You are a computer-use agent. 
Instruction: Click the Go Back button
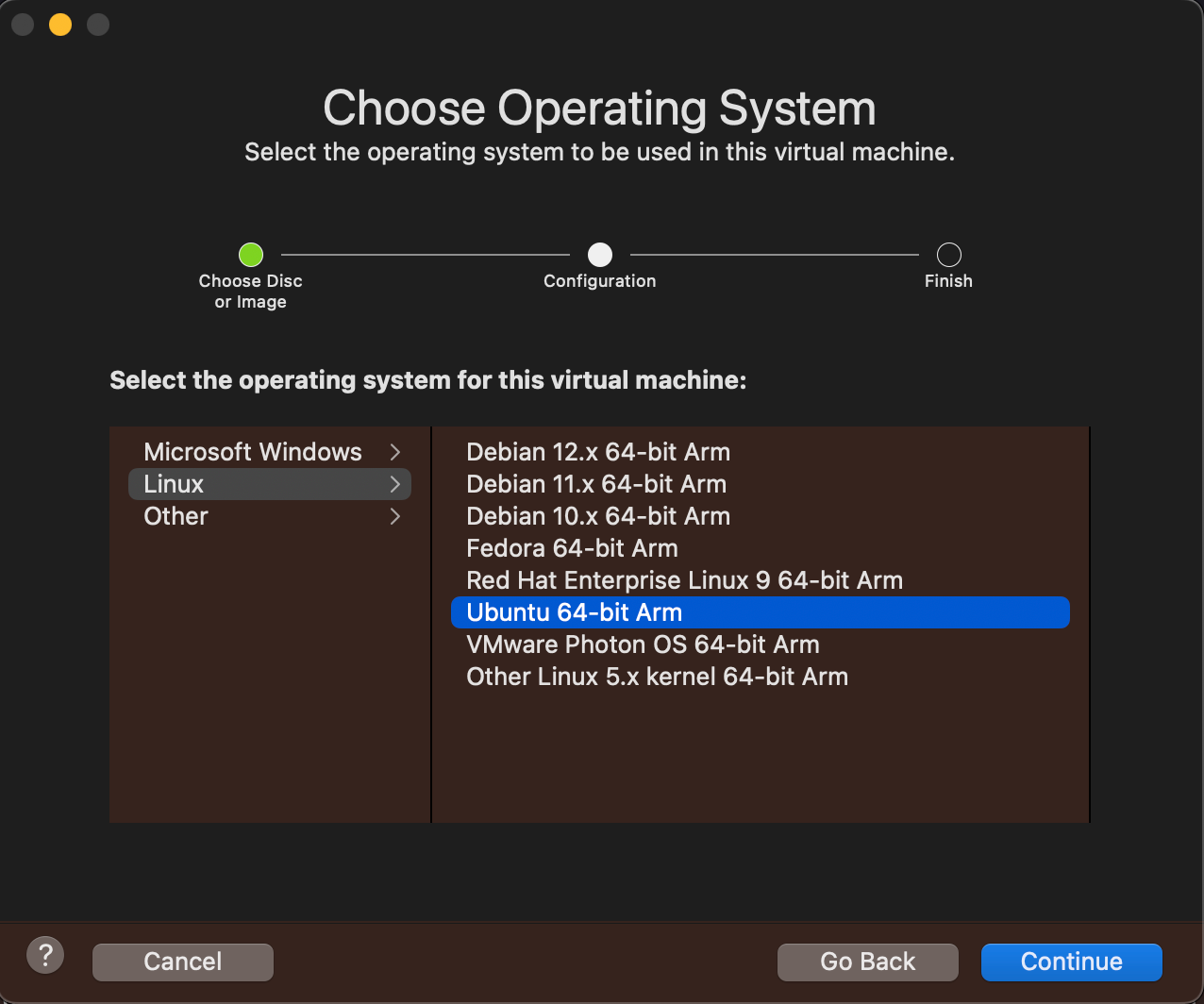pos(868,962)
